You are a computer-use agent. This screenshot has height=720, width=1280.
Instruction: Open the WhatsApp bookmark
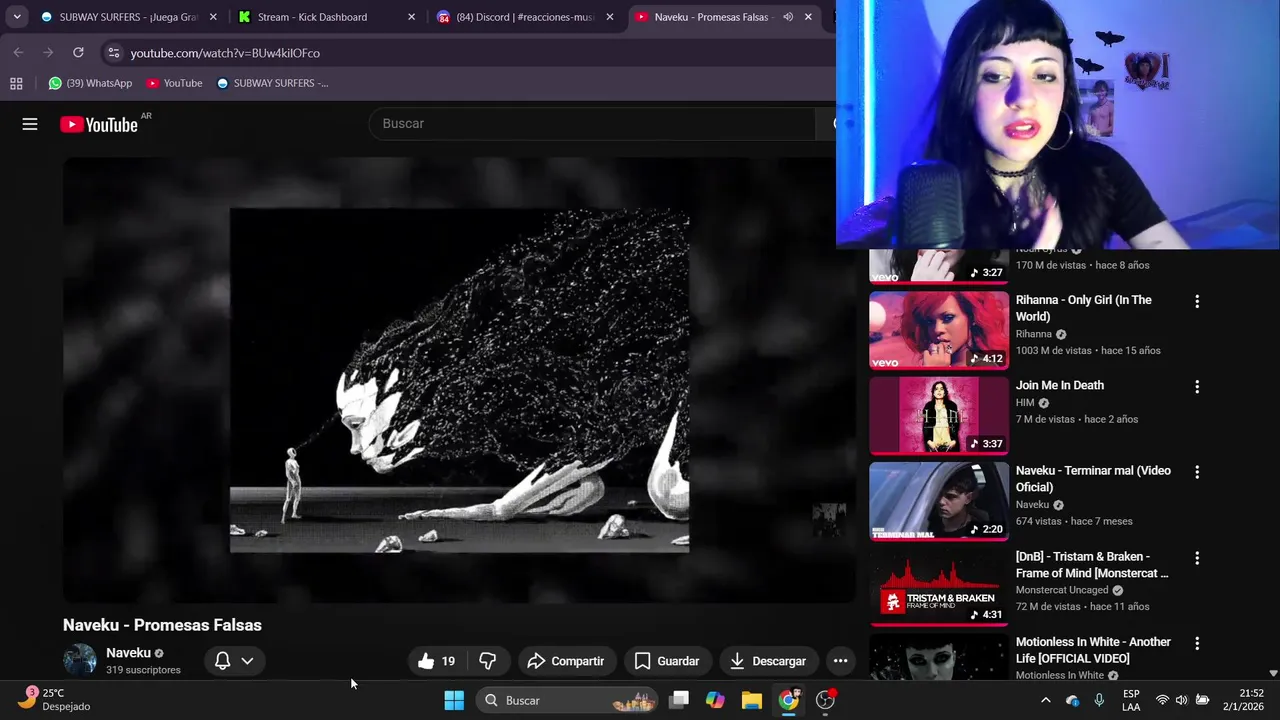coord(90,83)
